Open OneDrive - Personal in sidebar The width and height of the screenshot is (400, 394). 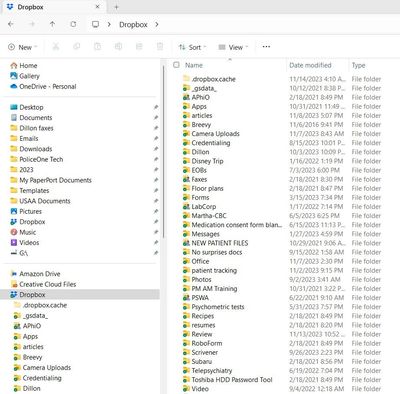[43, 86]
